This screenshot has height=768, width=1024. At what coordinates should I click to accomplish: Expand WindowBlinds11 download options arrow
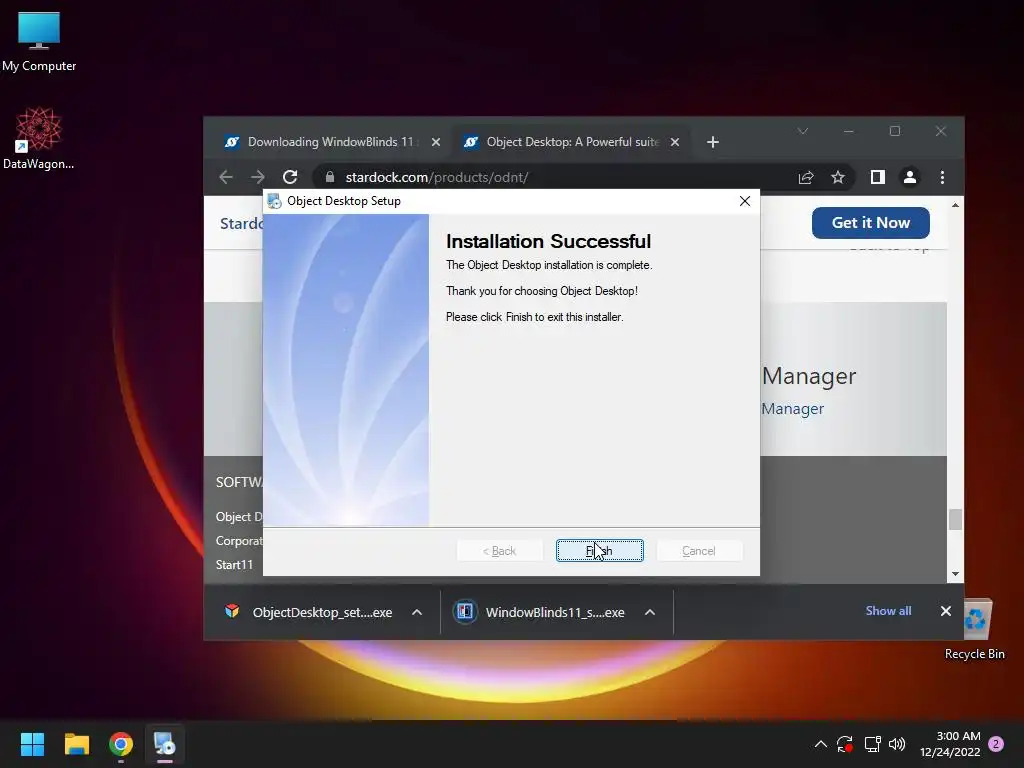tap(650, 613)
